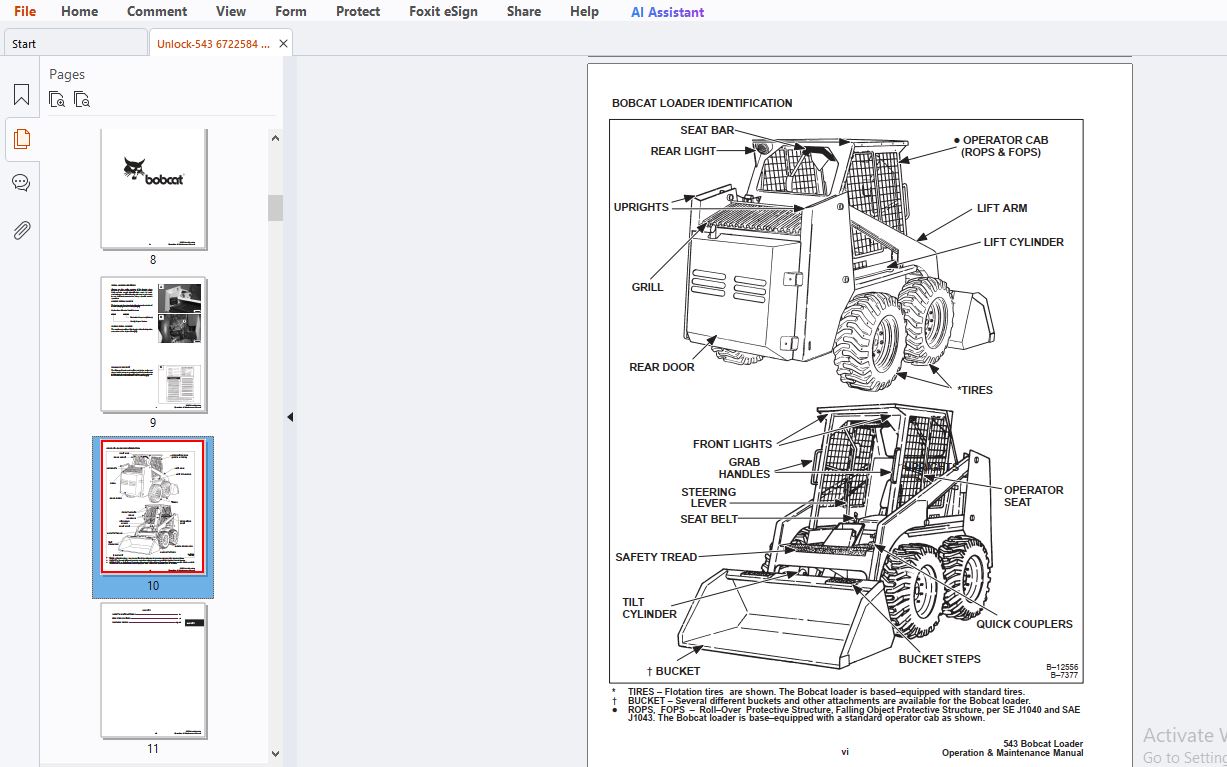Click the 'FRONT LIGHTS' label
Screen dimensions: 1227x767
[732, 444]
